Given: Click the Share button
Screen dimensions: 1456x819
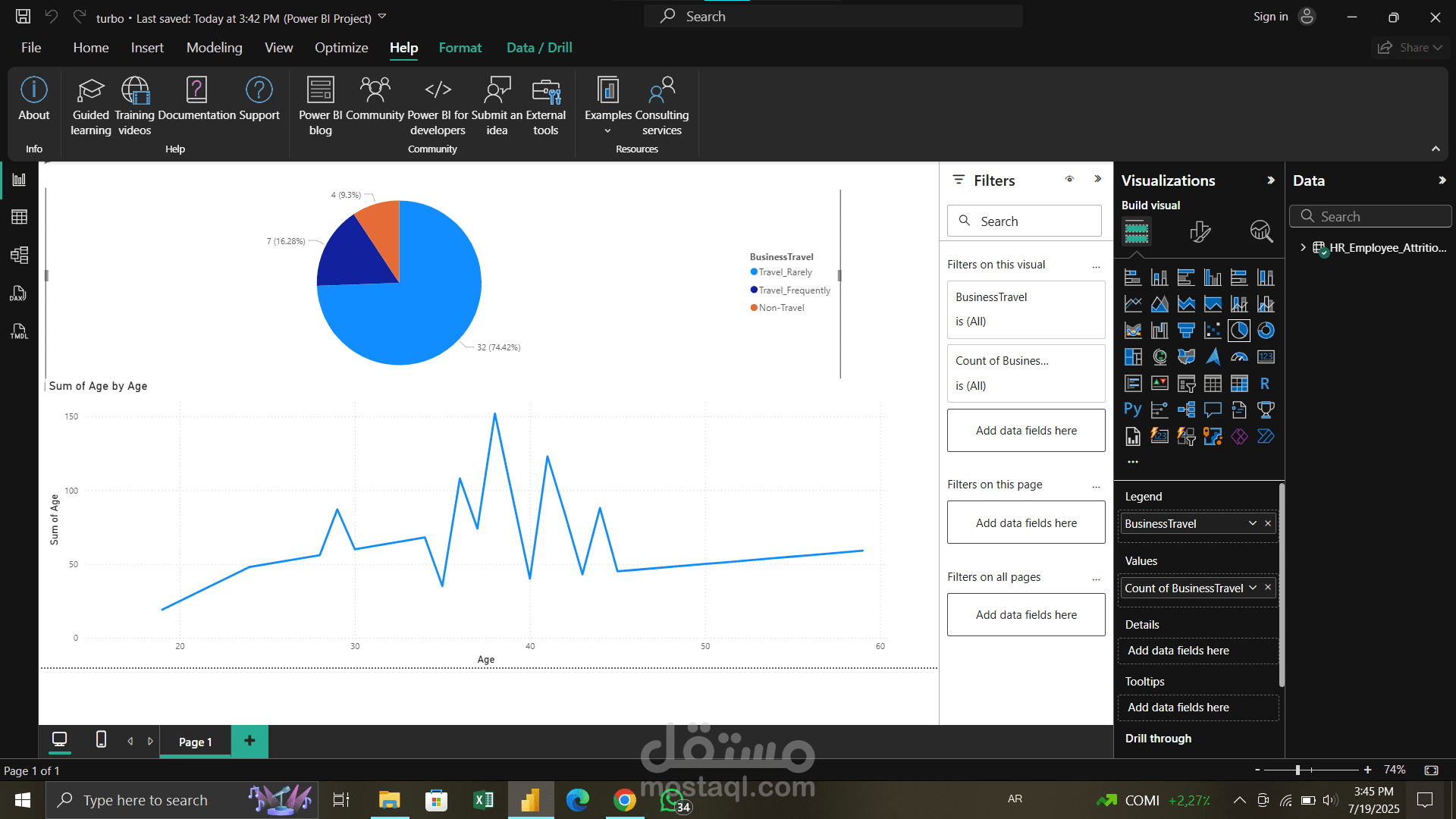Looking at the screenshot, I should [1410, 48].
